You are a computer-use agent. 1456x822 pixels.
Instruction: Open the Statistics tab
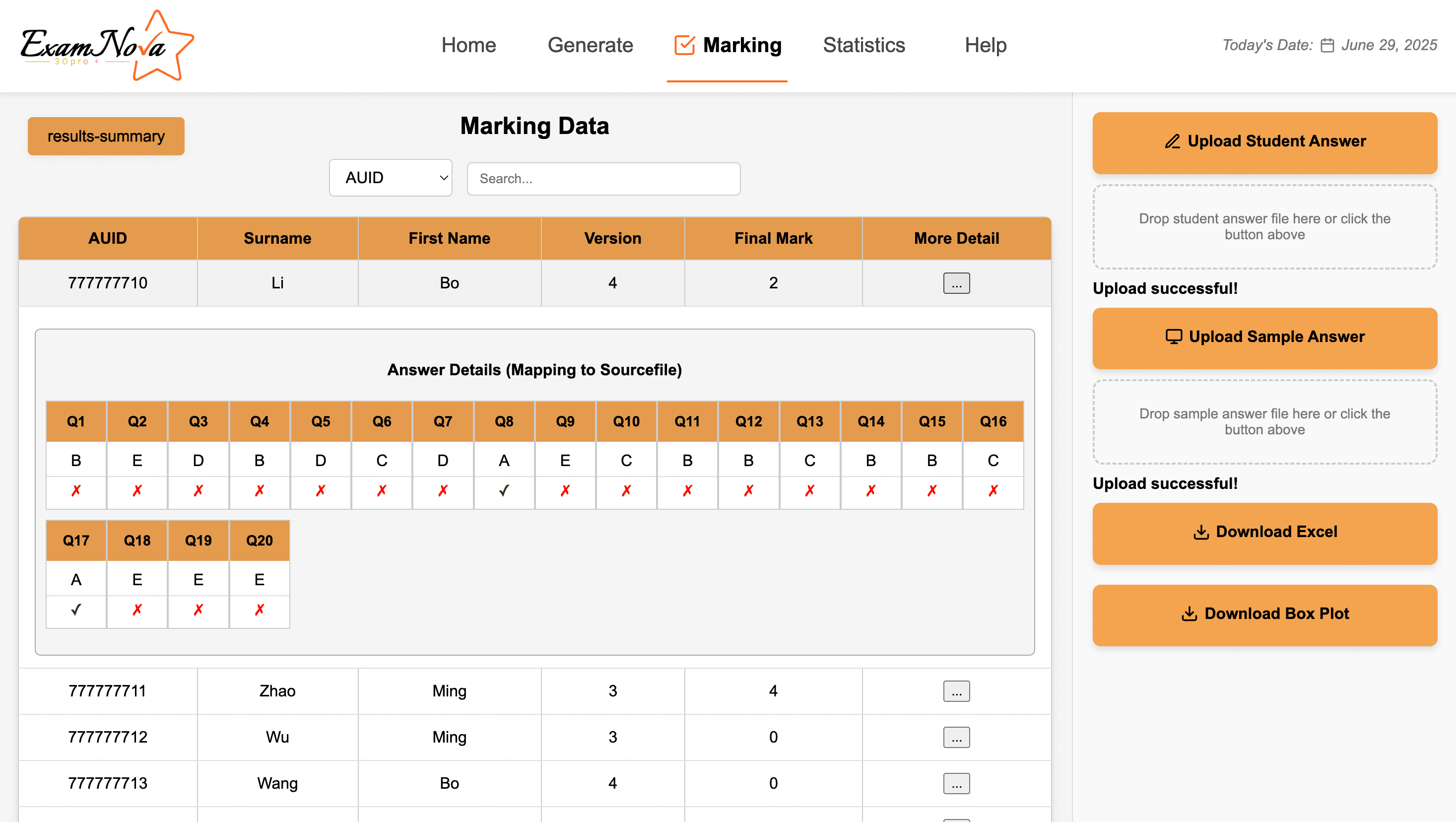pyautogui.click(x=863, y=45)
